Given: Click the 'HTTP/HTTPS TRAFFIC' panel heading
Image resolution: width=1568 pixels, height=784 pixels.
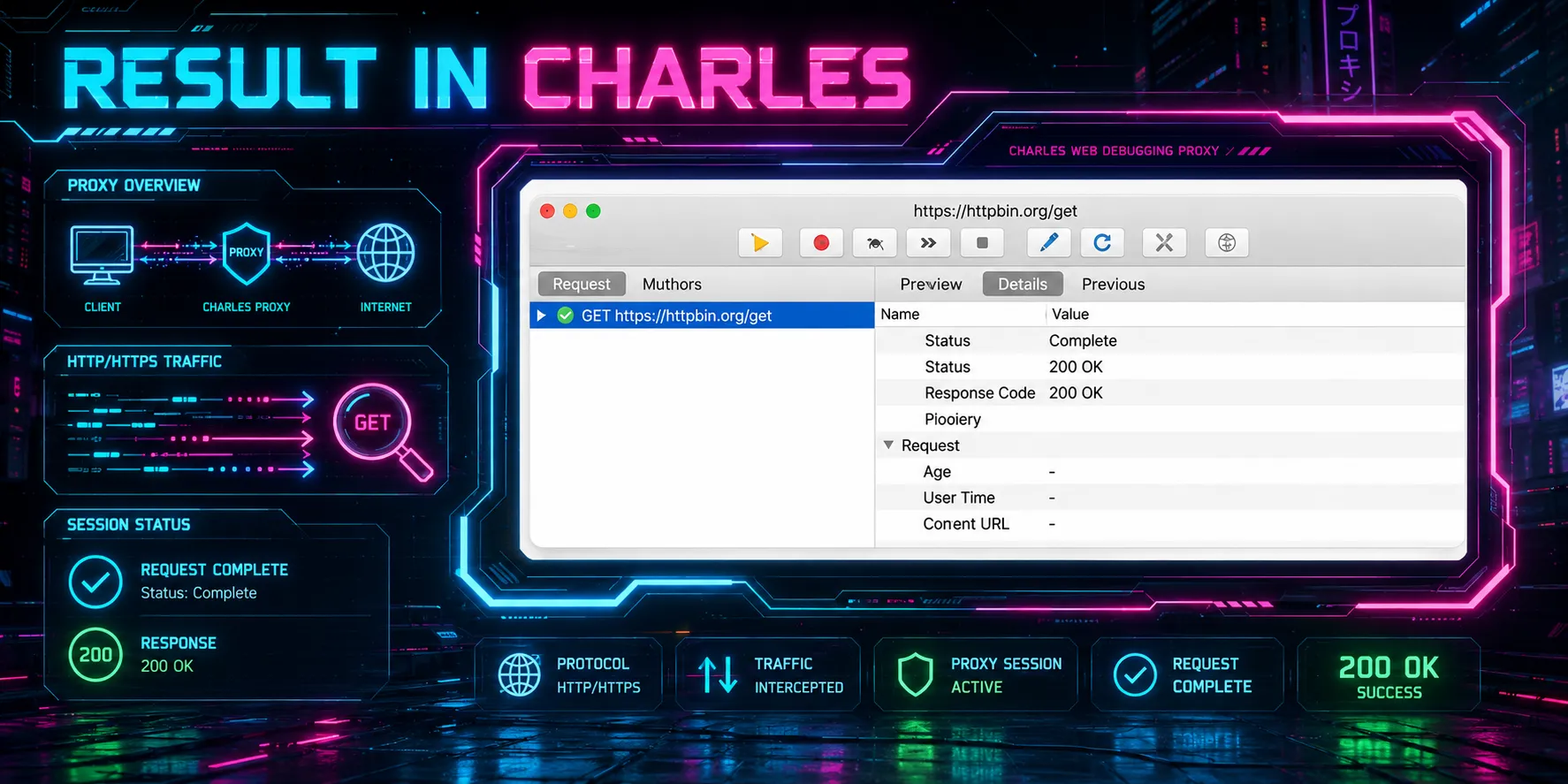Looking at the screenshot, I should 144,362.
